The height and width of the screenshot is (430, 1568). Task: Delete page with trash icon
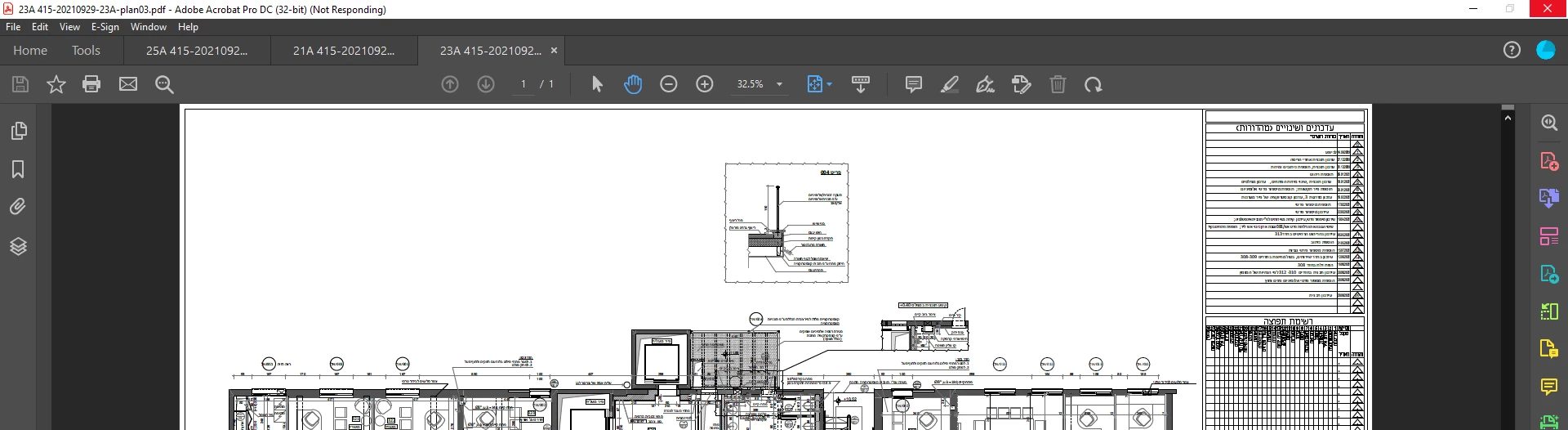tap(1058, 84)
